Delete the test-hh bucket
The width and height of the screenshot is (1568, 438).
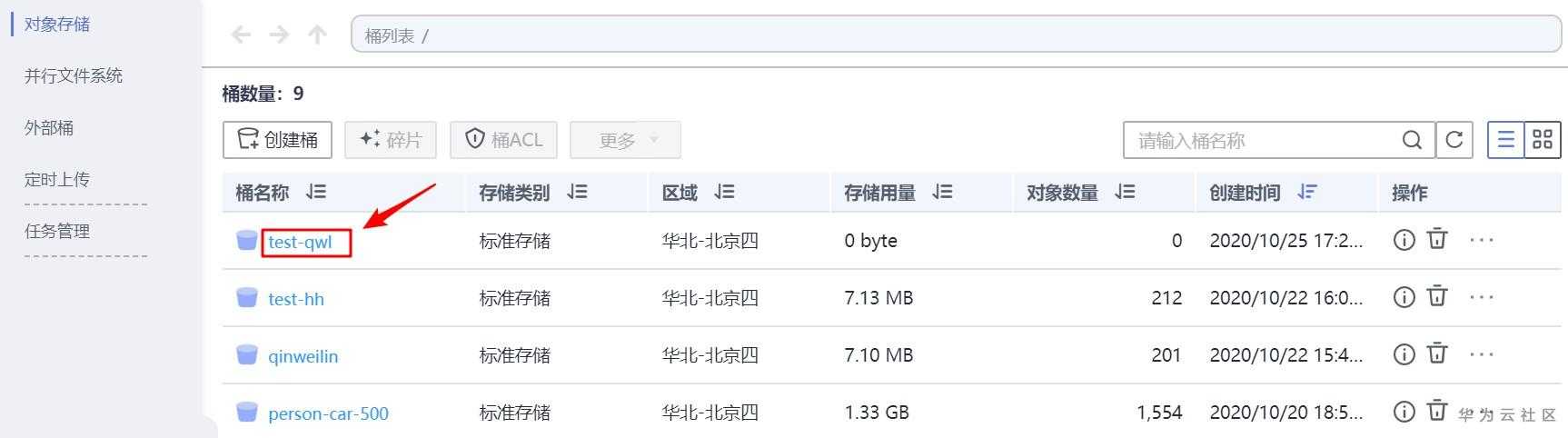[1436, 296]
